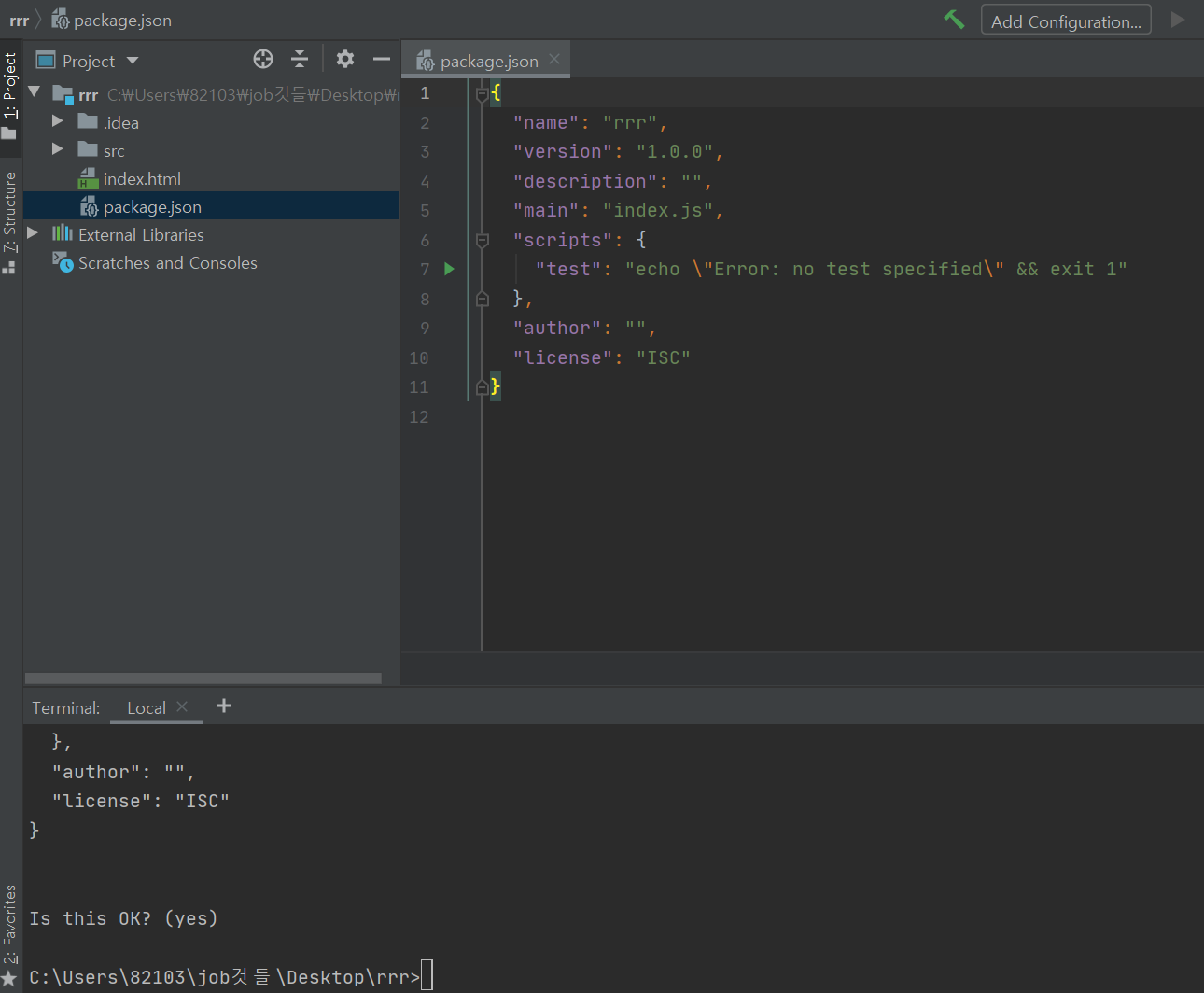Click the greyed Run arrow in top toolbar
The width and height of the screenshot is (1204, 993).
click(1178, 20)
